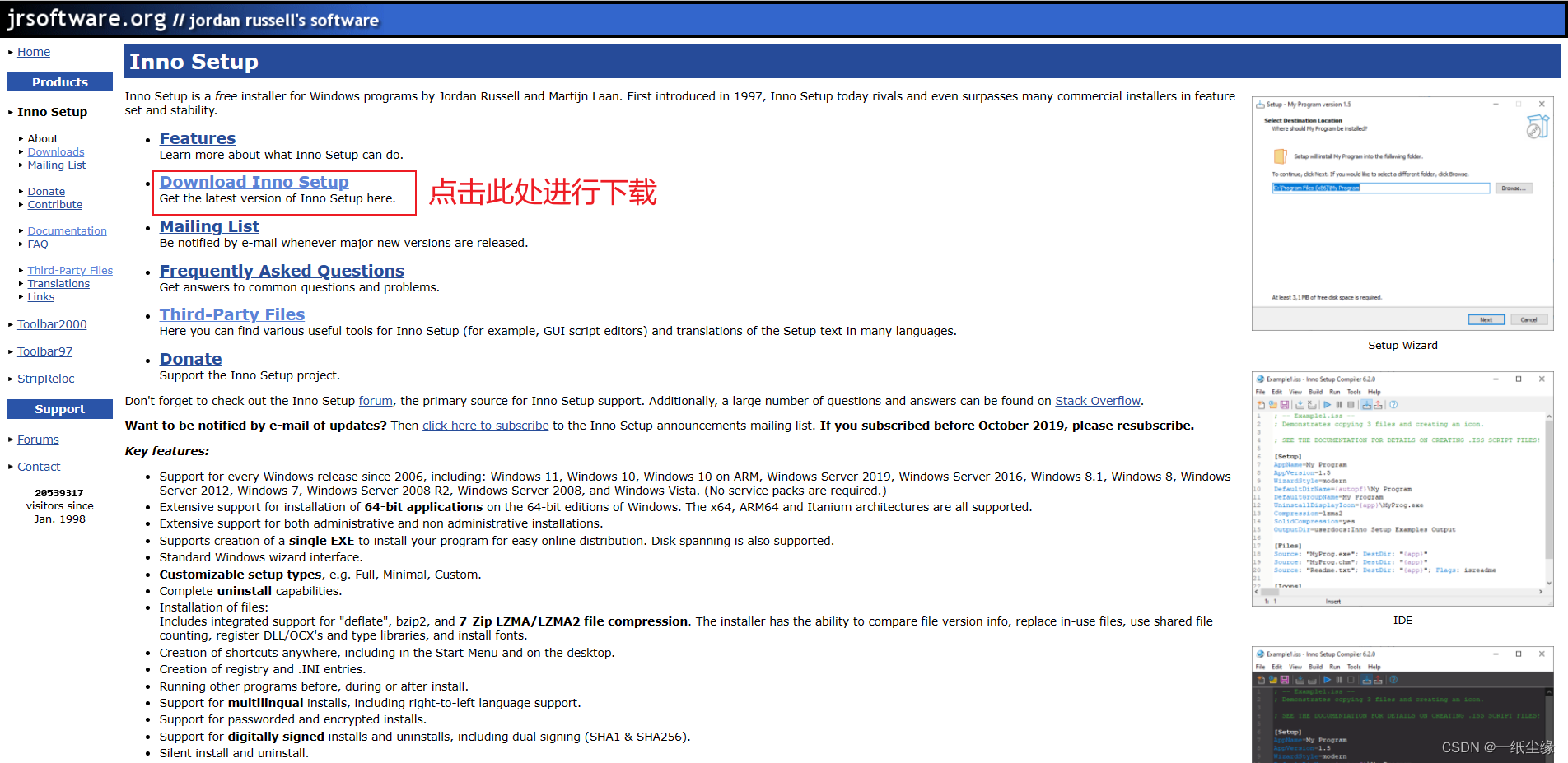Pause execution with the pause icon

tap(1338, 405)
